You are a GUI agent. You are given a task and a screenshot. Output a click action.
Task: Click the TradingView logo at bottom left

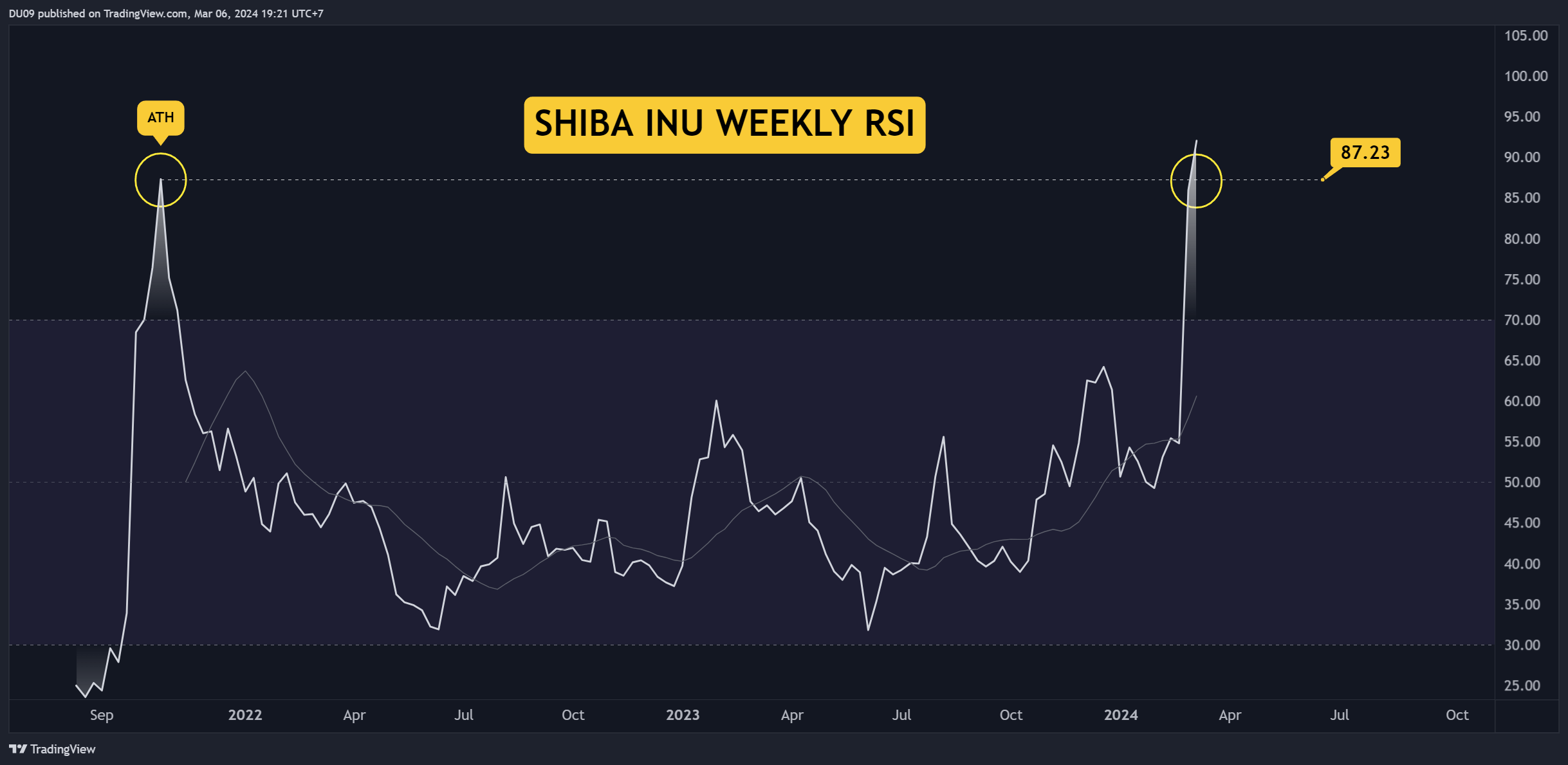52,749
